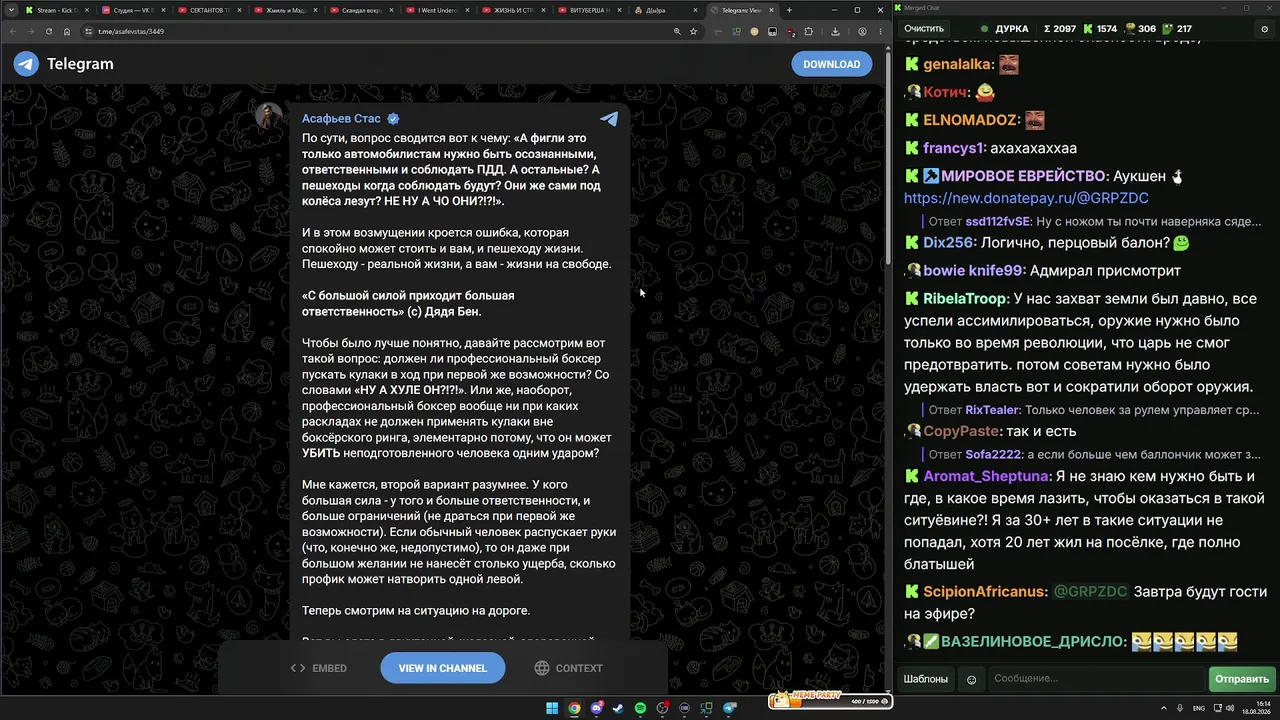Click the zoom magnifier icon in address bar
1280x720 pixels.
point(677,31)
